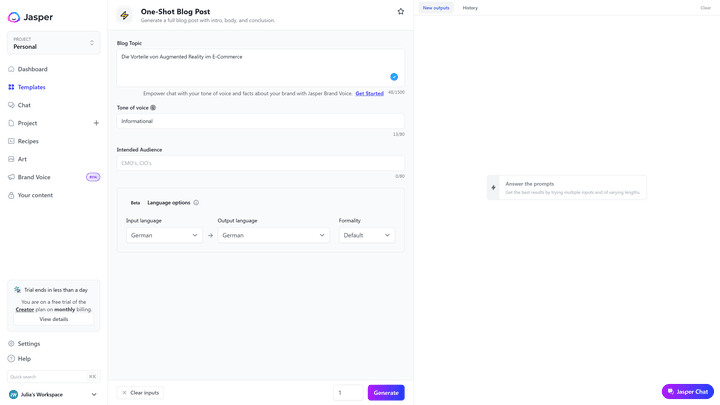Click the Jasper logo in sidebar

coord(30,17)
